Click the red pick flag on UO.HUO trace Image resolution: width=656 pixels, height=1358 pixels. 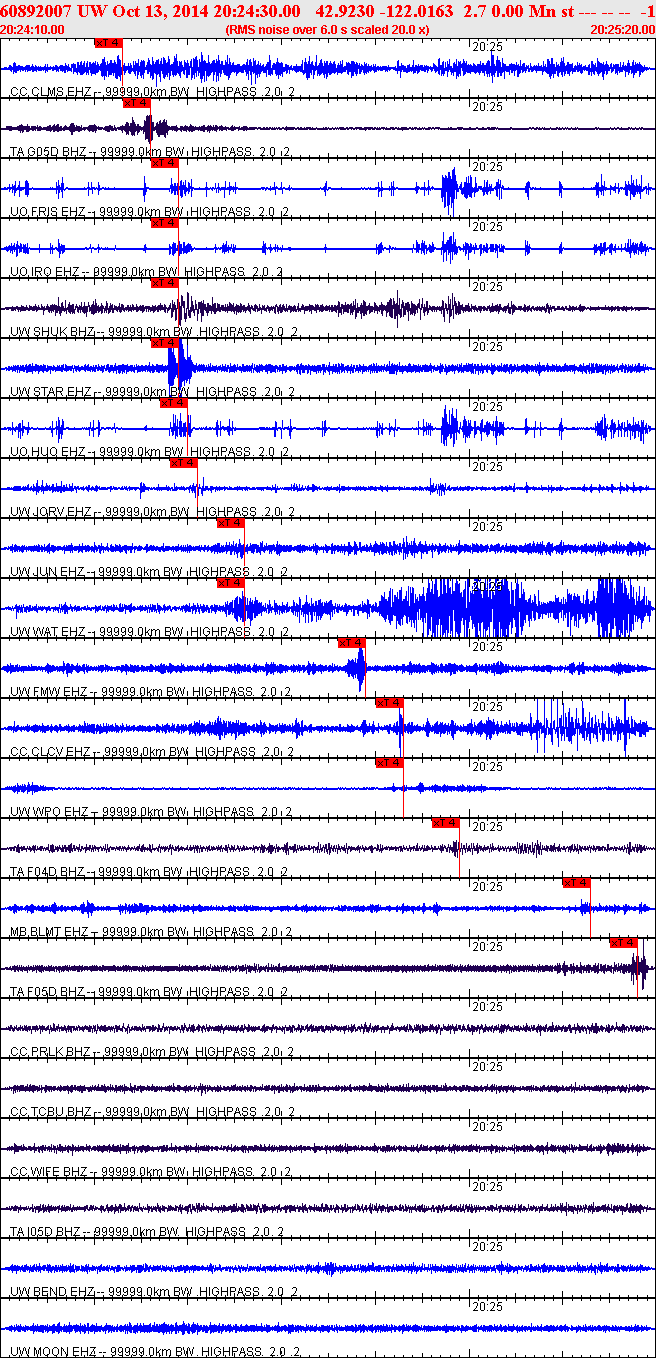pos(173,403)
